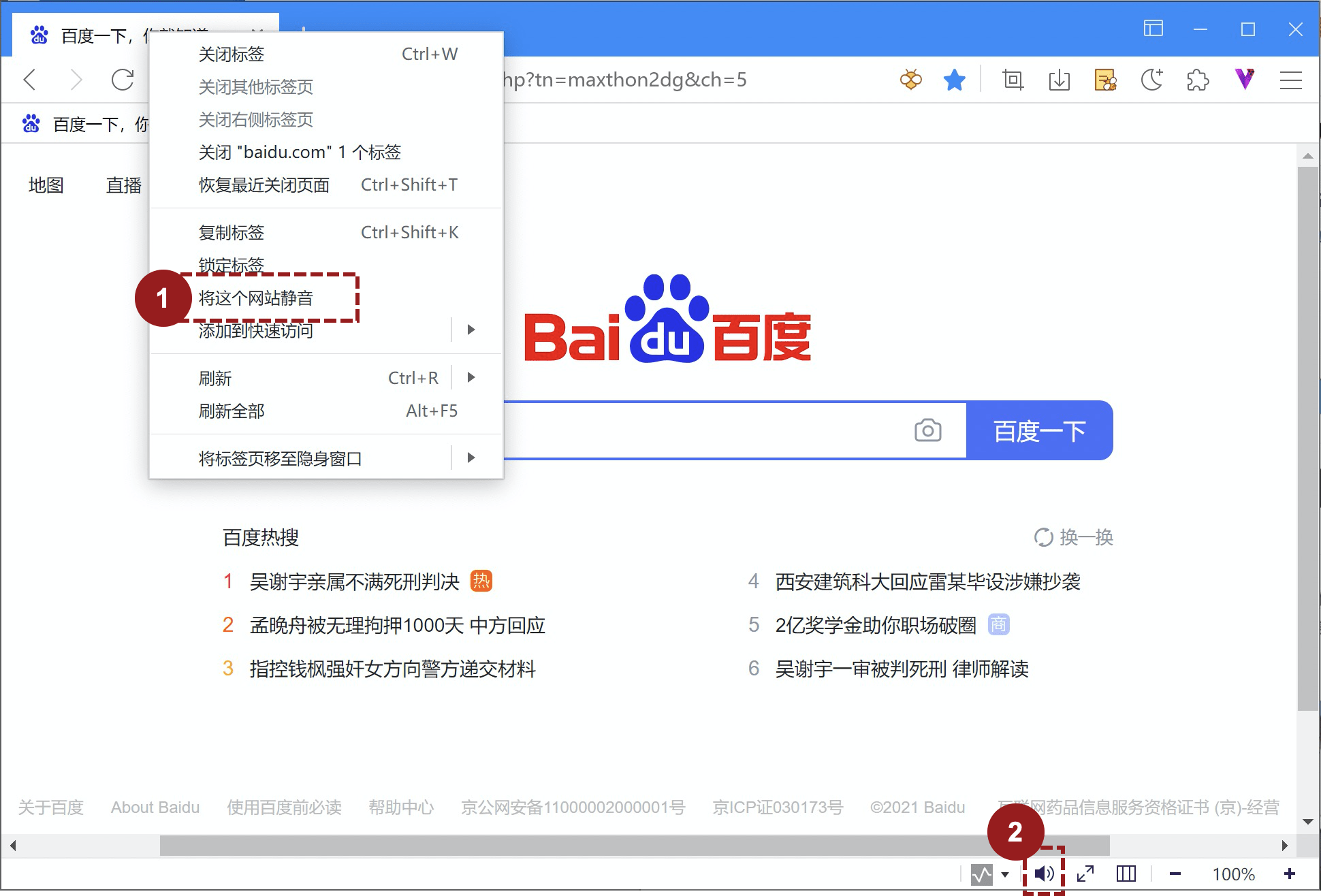Click the Baidu paw favicon on the tab
The height and width of the screenshot is (896, 1321).
point(39,35)
